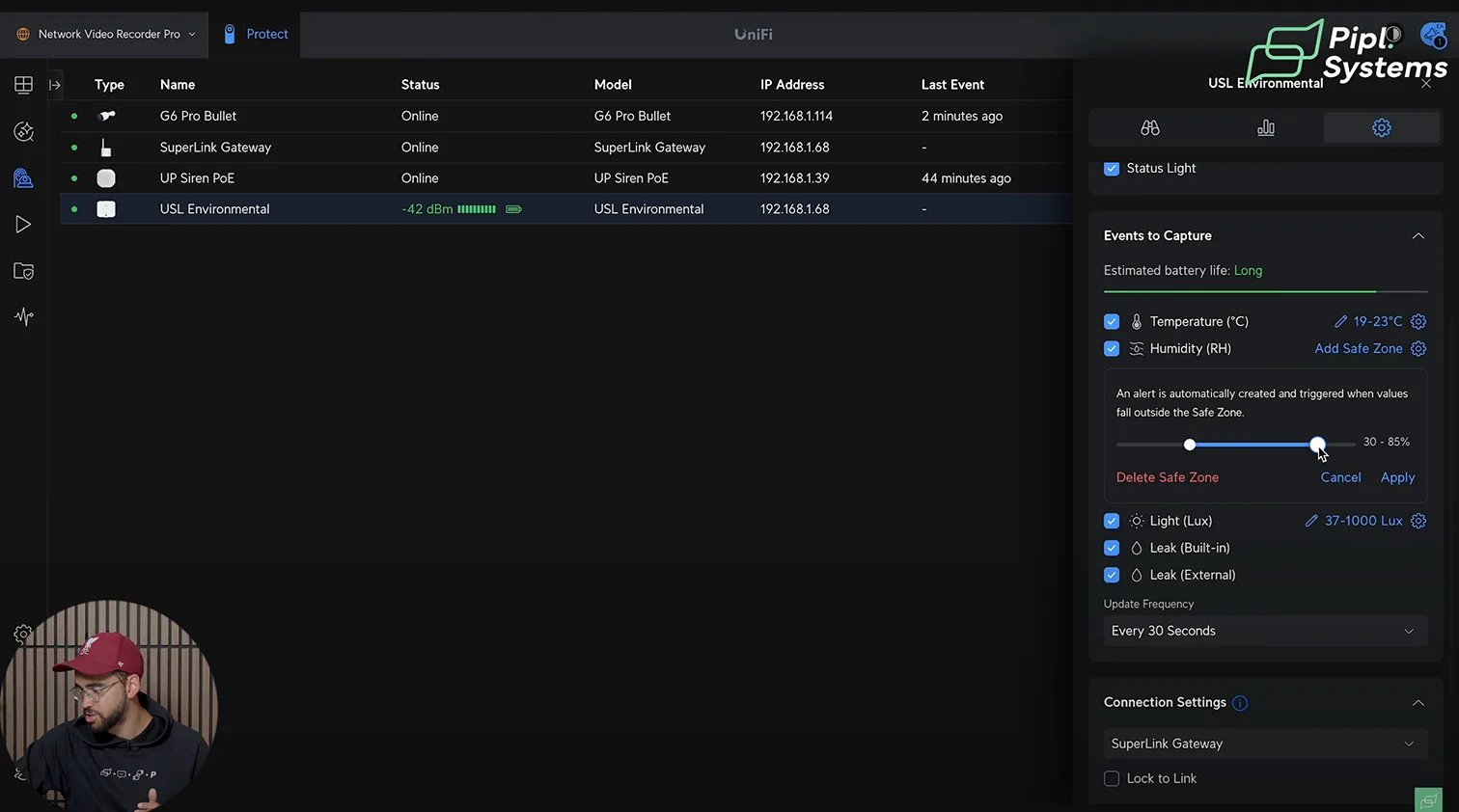Click the thermometer icon beside Temperature
The height and width of the screenshot is (812, 1459).
pos(1137,321)
